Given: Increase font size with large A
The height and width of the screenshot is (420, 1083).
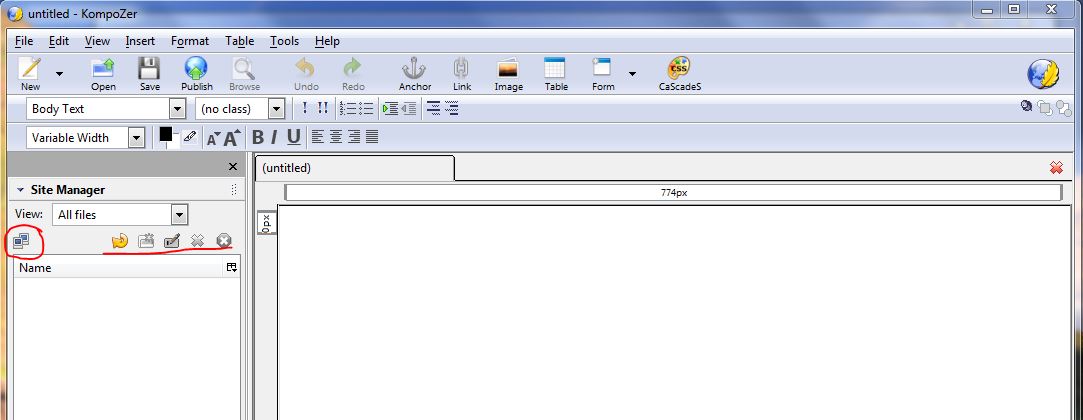Looking at the screenshot, I should click(231, 137).
